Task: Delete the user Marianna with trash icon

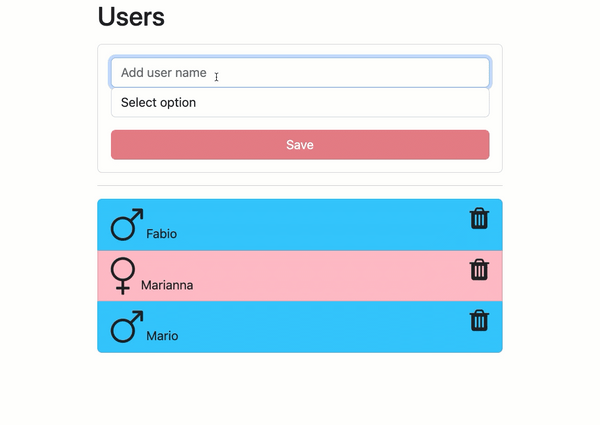Action: pyautogui.click(x=479, y=270)
